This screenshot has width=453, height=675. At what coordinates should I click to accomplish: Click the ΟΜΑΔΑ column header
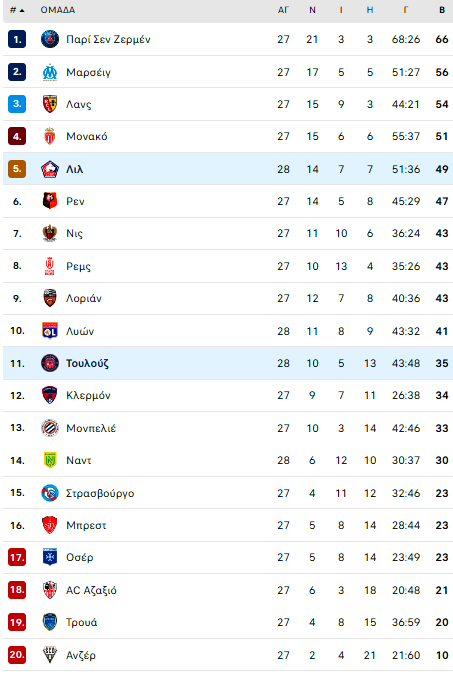(x=58, y=10)
